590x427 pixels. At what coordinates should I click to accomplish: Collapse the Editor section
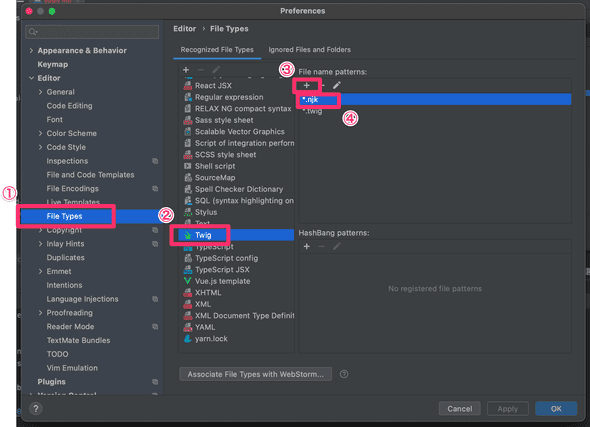pos(31,78)
